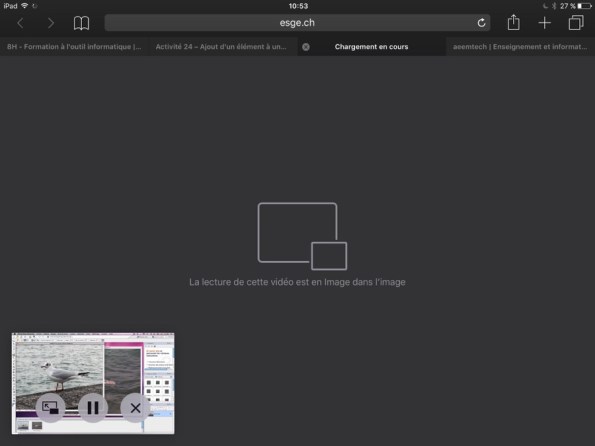
Task: Tap the Wi-Fi icon in status bar
Action: pos(25,6)
